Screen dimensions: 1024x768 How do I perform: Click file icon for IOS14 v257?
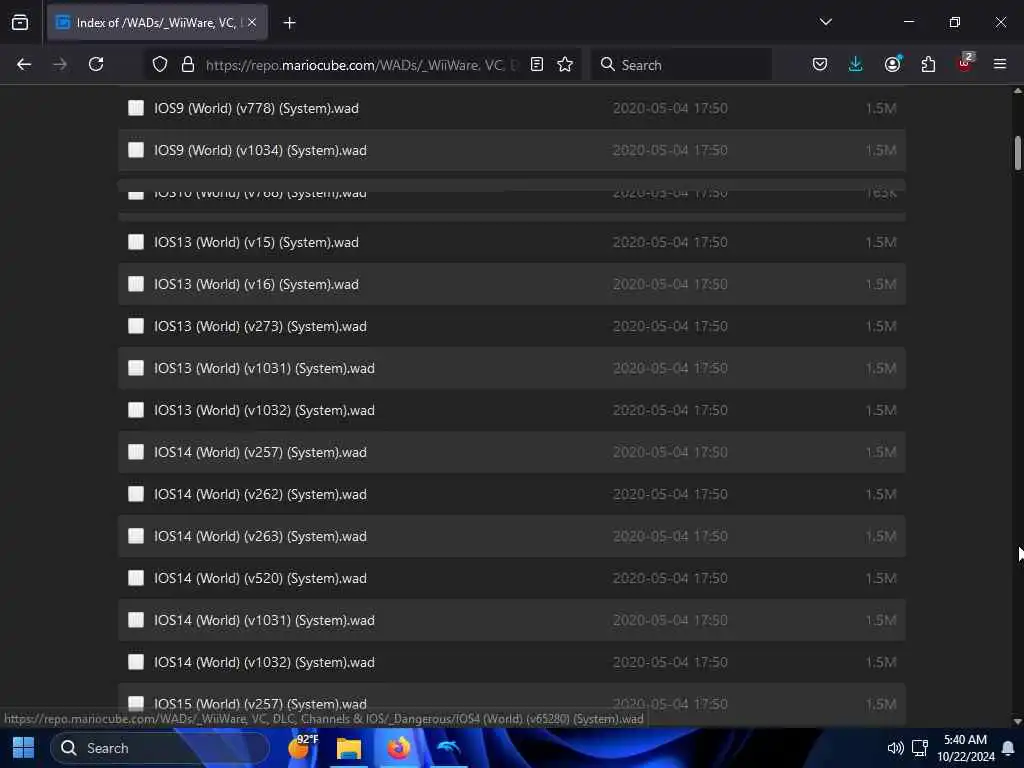click(136, 451)
